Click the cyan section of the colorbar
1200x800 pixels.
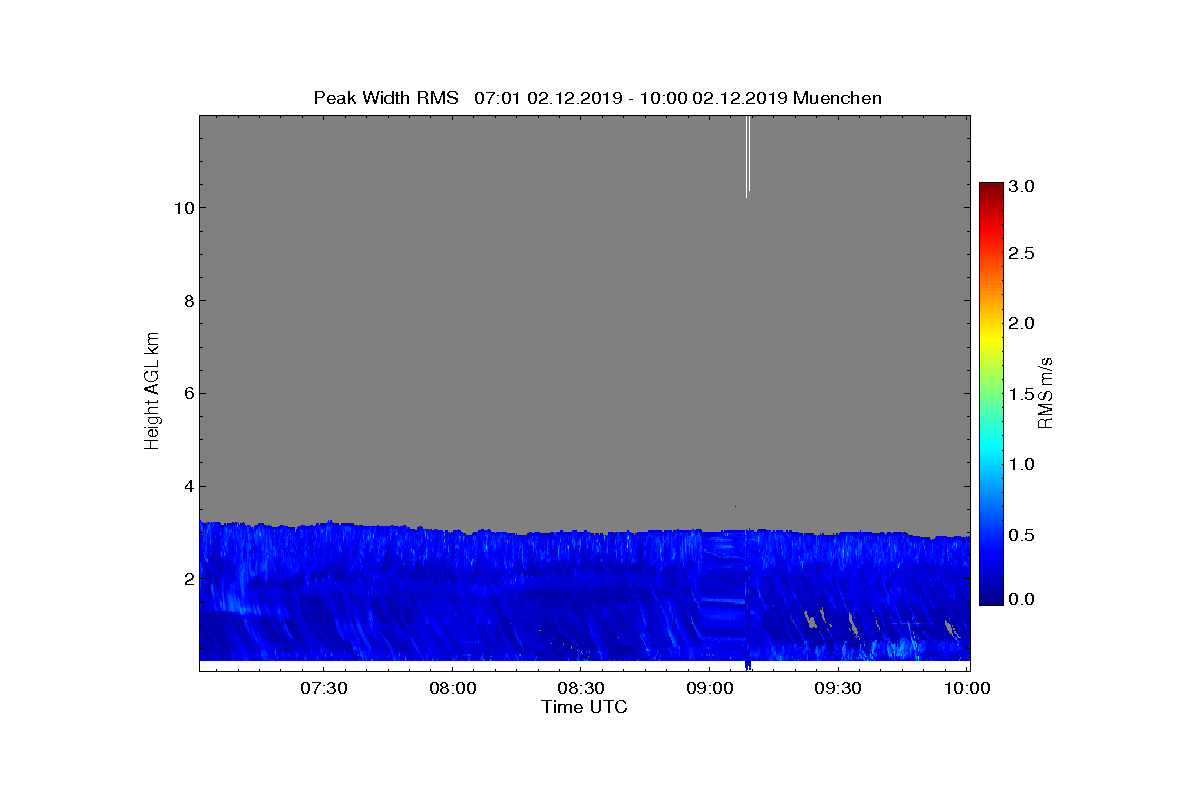990,448
